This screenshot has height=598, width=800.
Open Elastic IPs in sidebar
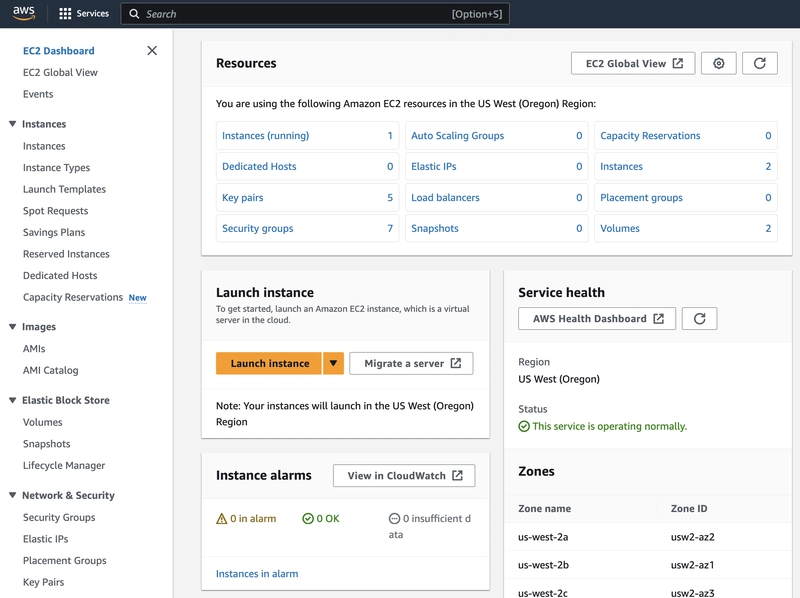coord(45,539)
